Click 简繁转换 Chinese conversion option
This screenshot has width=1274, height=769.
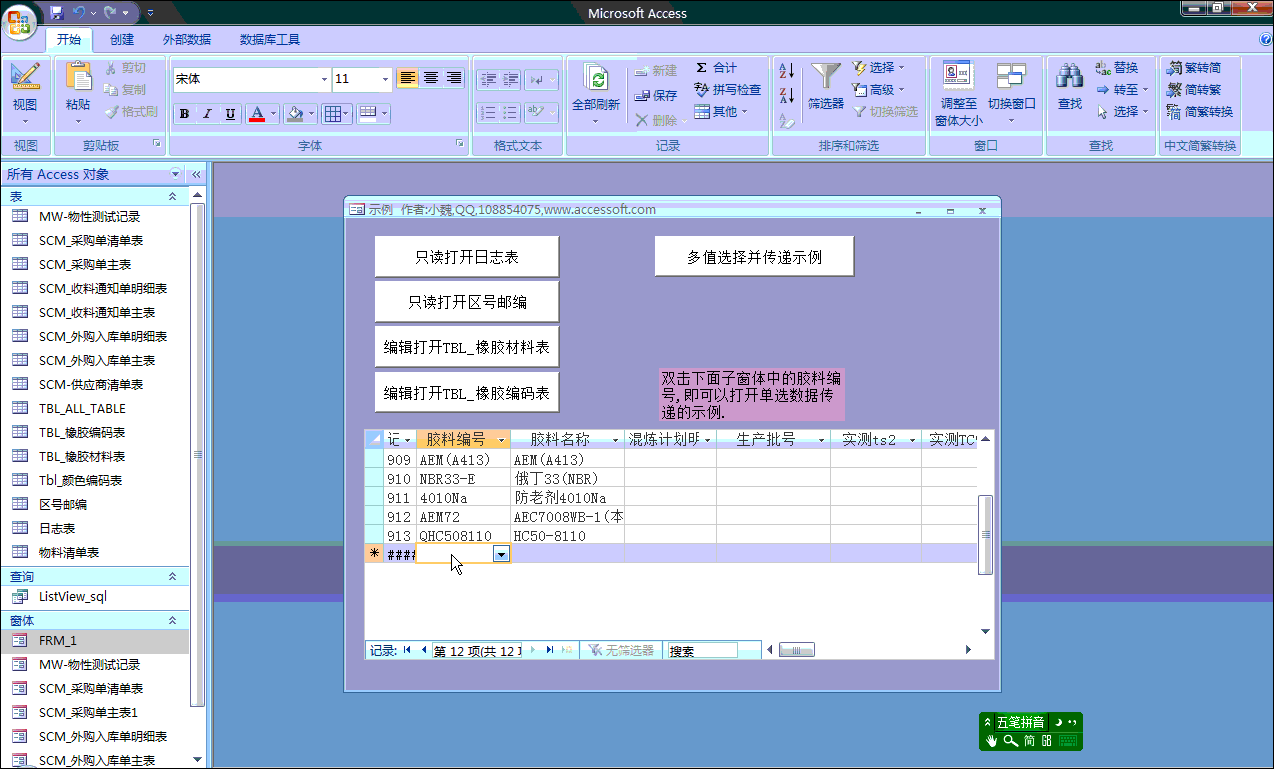point(1199,112)
